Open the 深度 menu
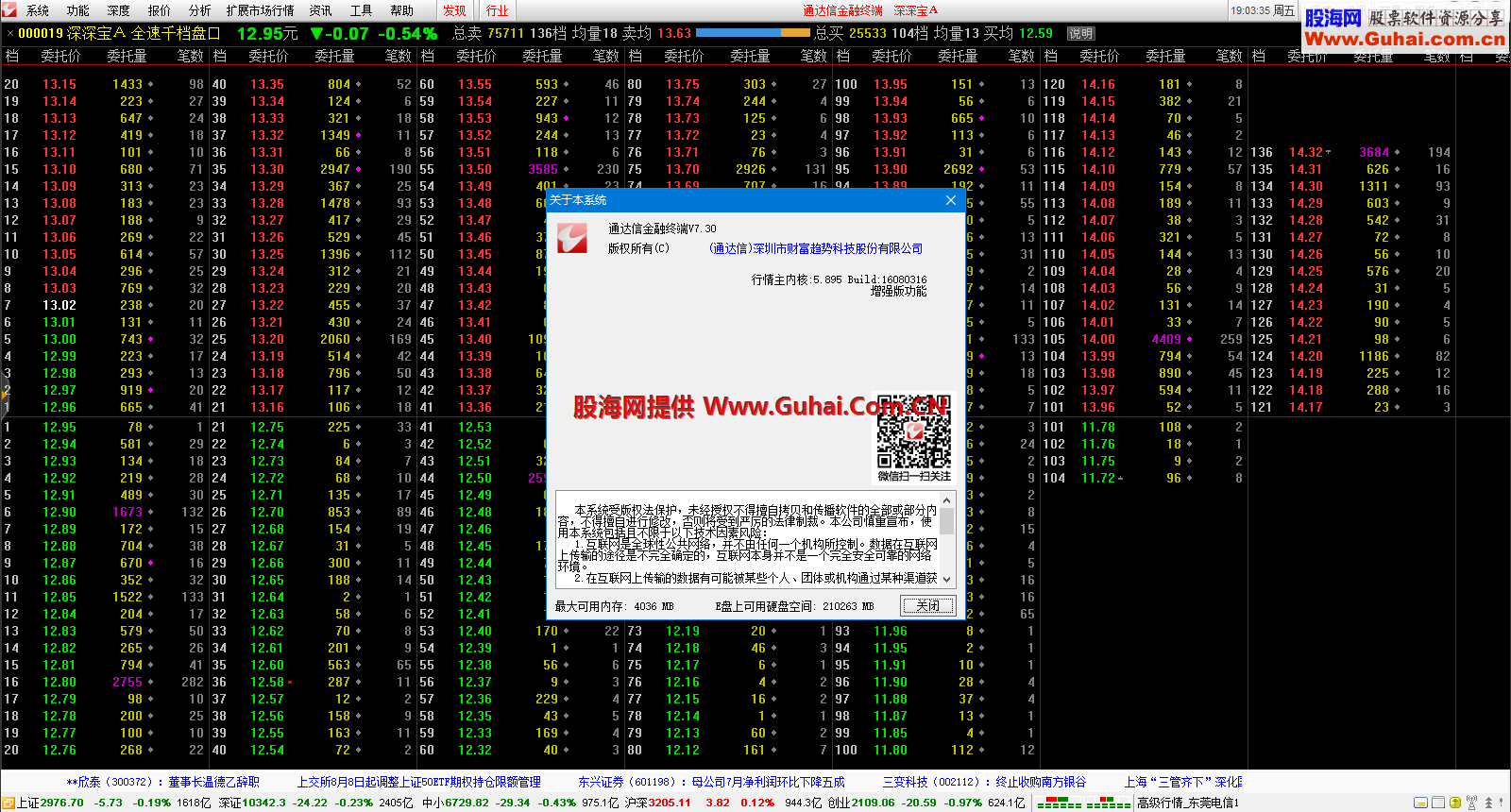The width and height of the screenshot is (1511, 812). pyautogui.click(x=119, y=10)
